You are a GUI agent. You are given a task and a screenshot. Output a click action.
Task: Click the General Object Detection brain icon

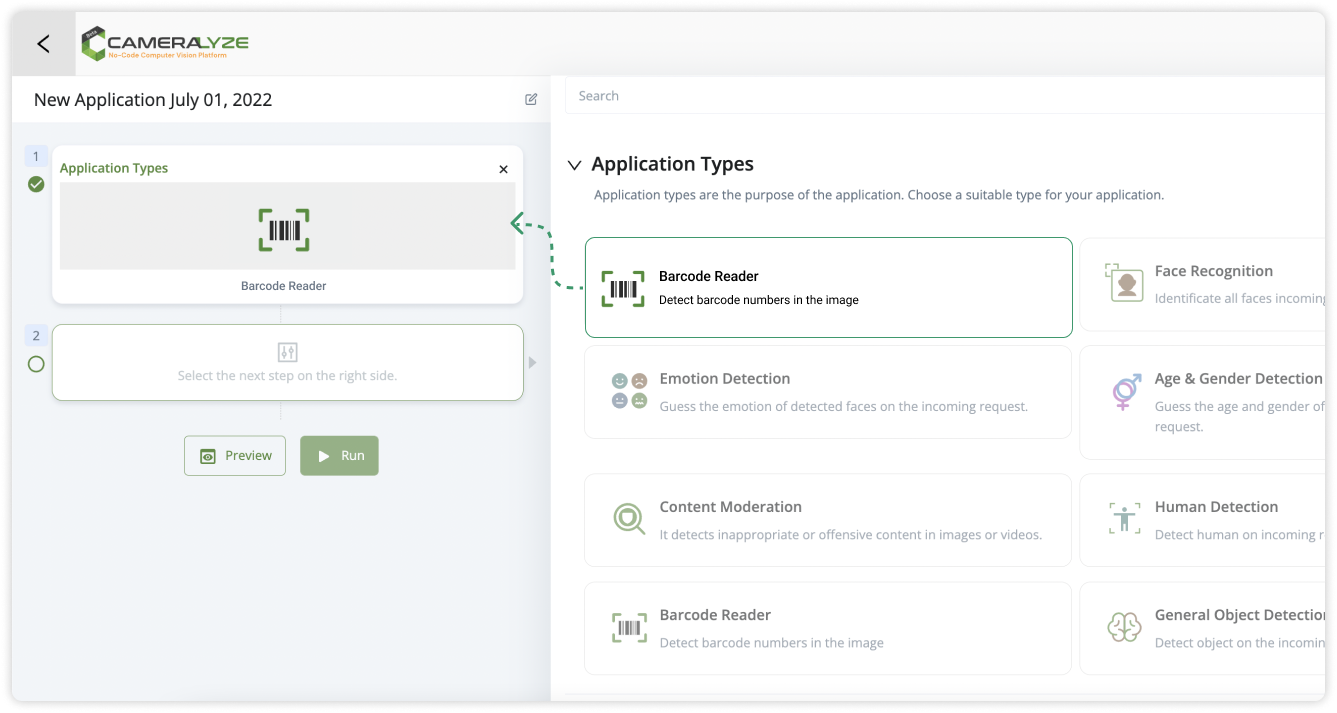[1125, 627]
